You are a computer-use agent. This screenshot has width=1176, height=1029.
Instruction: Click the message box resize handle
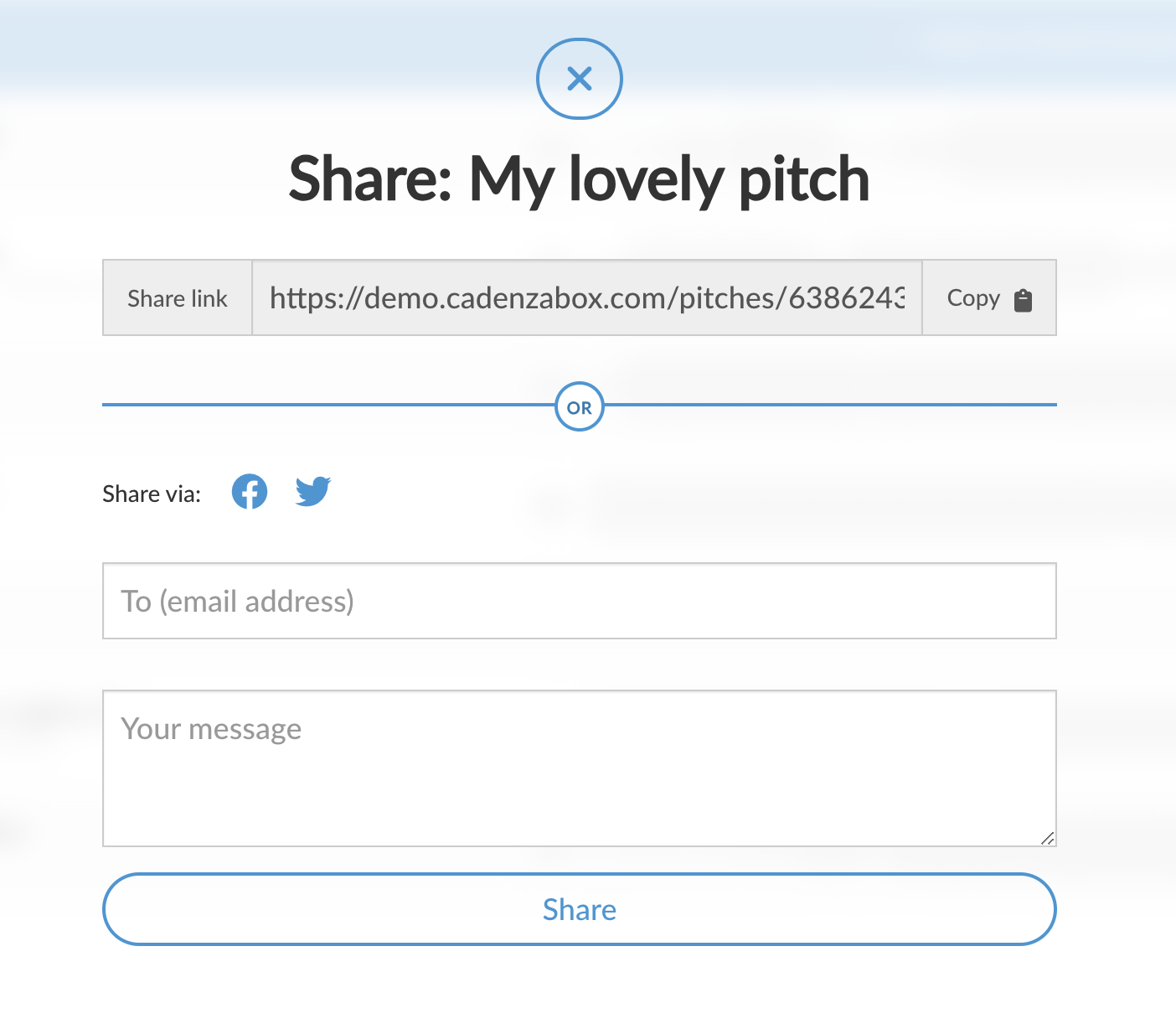click(x=1047, y=838)
